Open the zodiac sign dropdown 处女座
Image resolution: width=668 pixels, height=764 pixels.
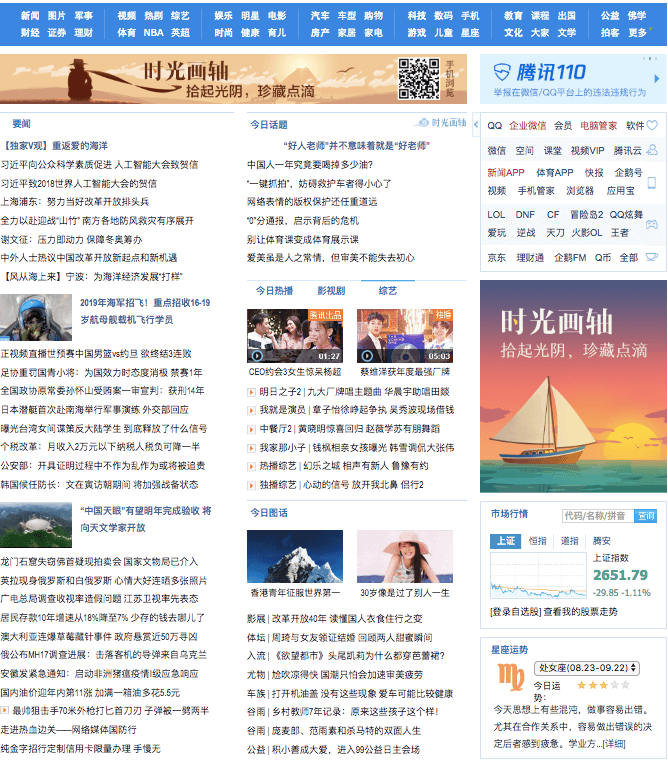587,668
